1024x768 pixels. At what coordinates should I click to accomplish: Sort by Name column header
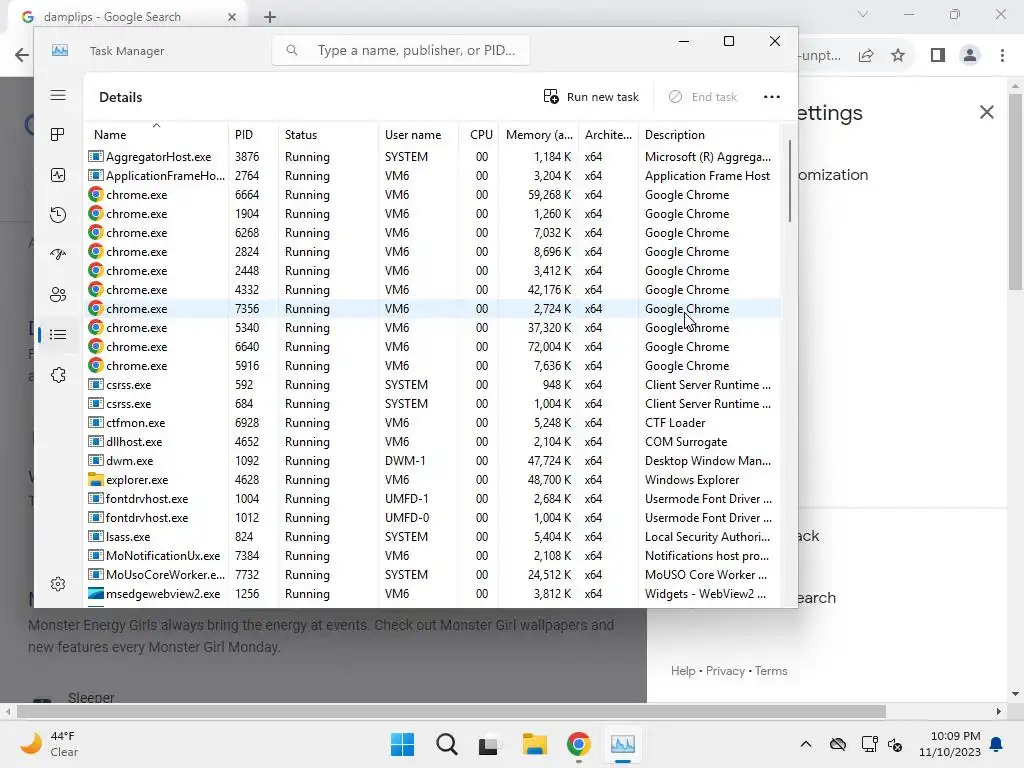tap(156, 135)
